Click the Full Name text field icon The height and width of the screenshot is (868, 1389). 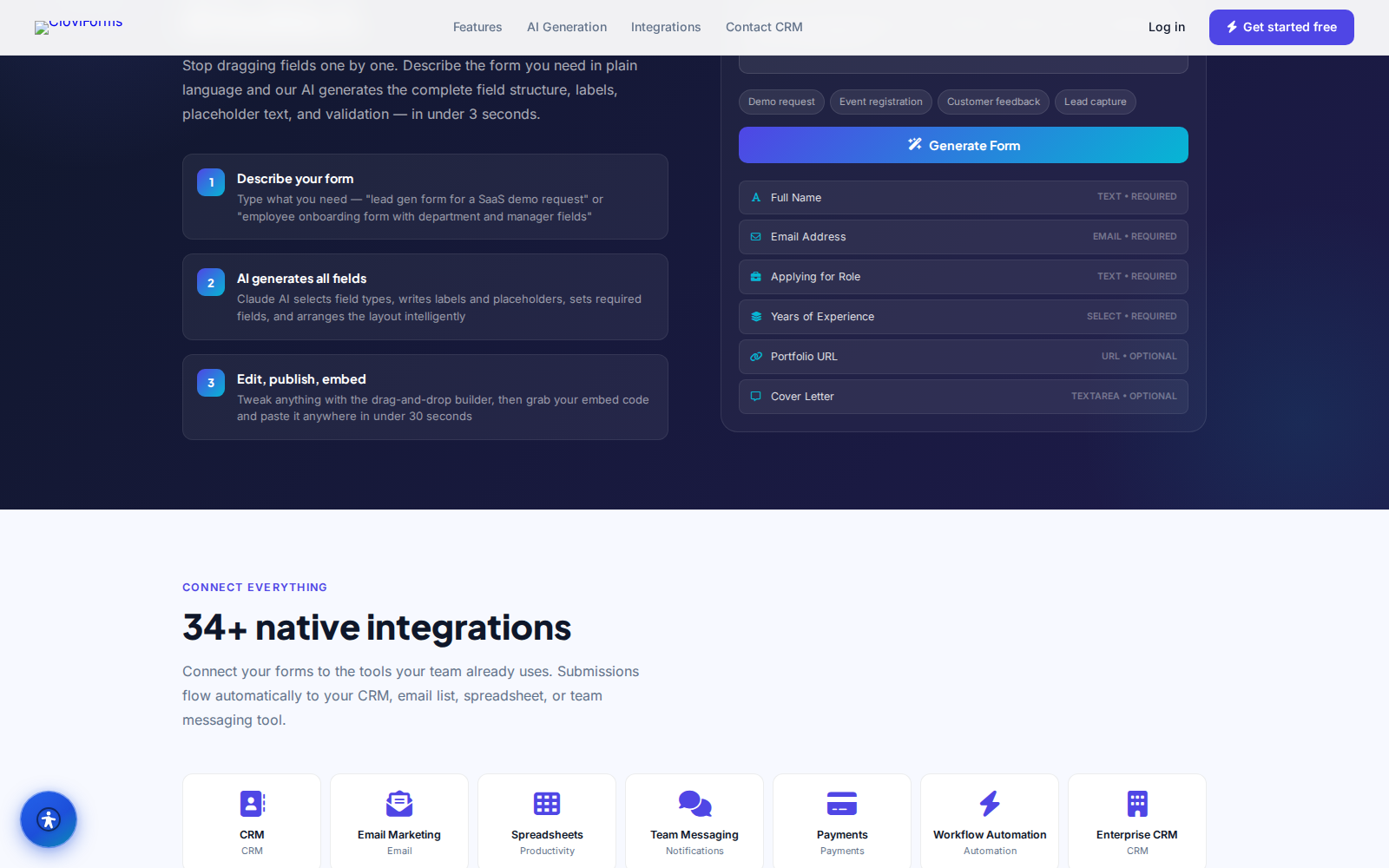click(x=756, y=197)
